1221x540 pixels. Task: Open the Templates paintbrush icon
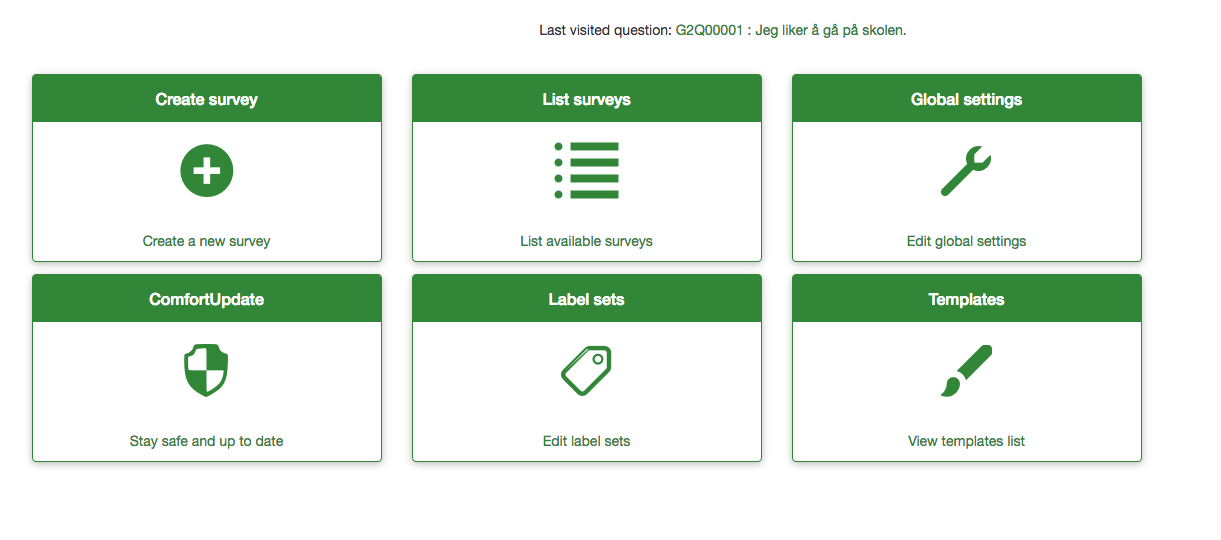click(966, 370)
